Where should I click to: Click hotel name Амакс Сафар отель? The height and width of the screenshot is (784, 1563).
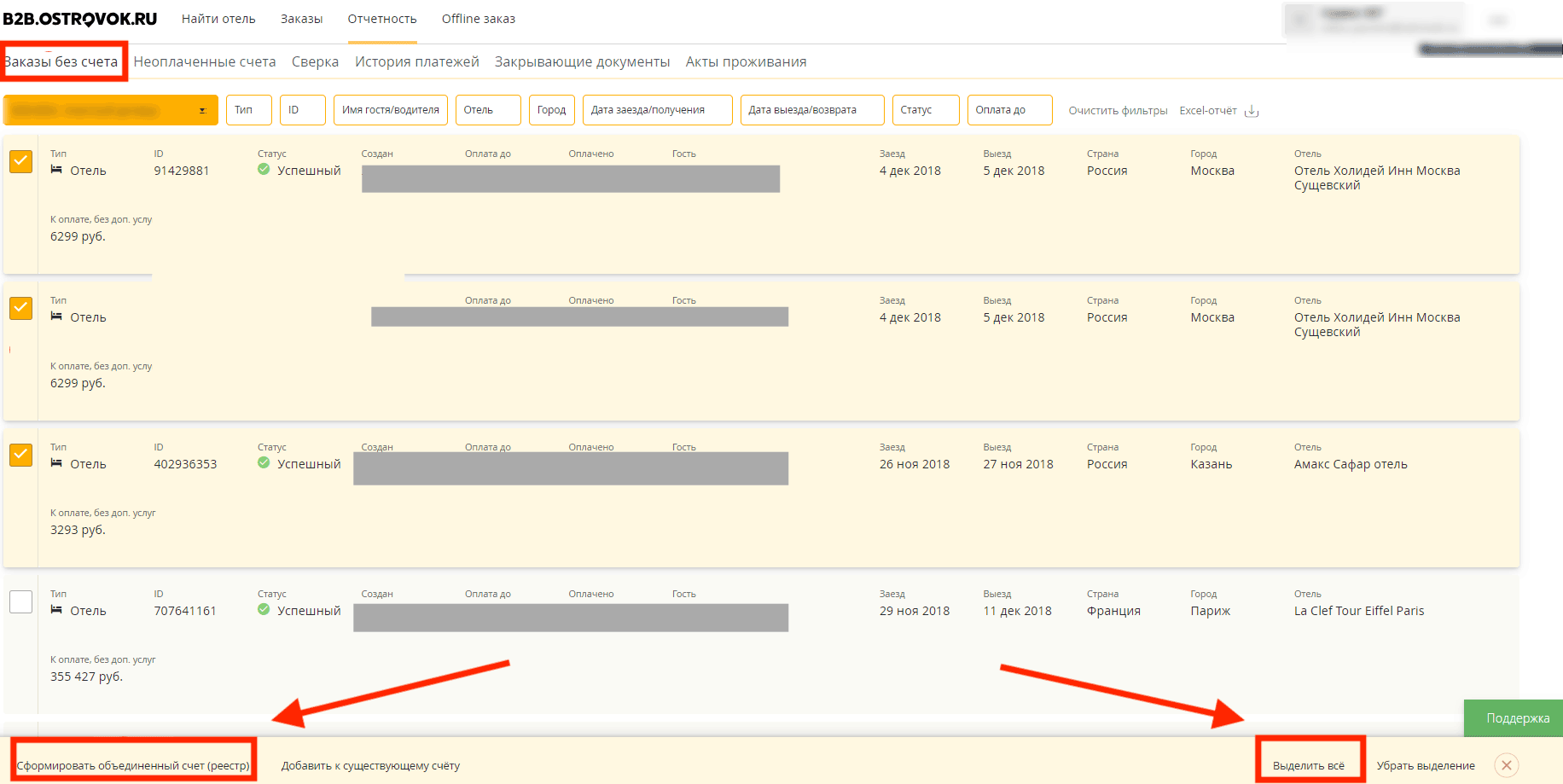(1351, 464)
